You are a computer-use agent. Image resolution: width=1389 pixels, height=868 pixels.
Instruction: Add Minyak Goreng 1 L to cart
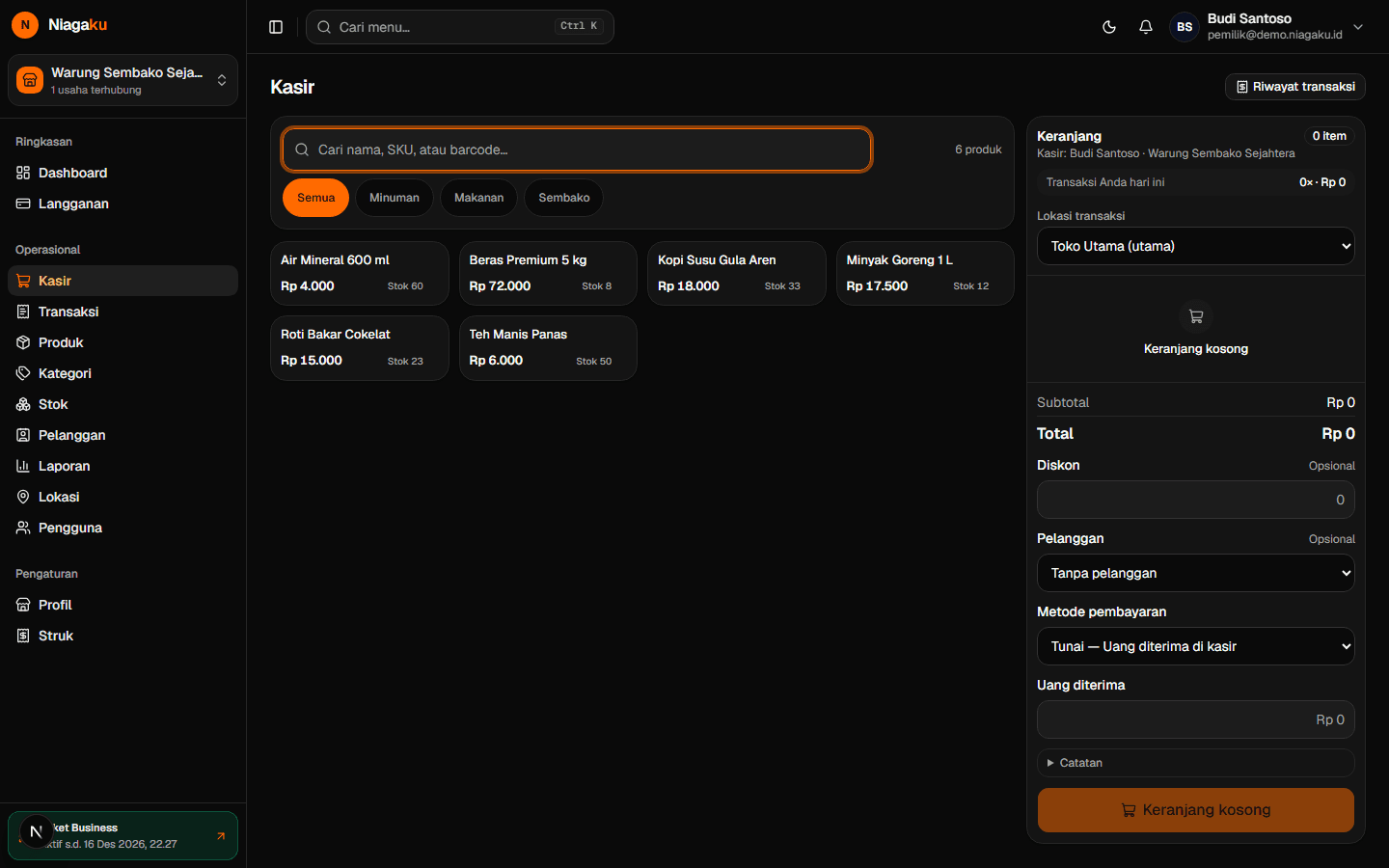(925, 273)
